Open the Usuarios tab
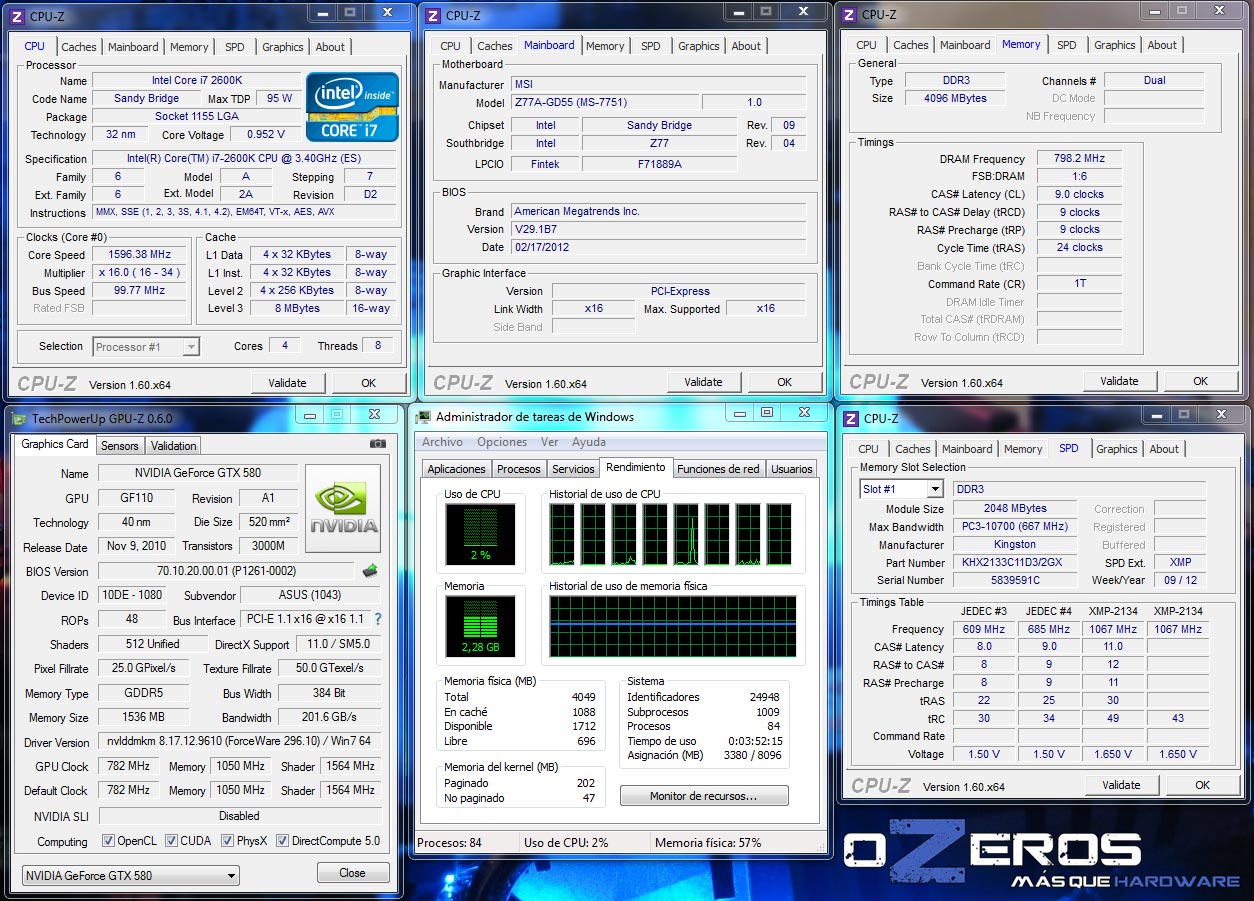The width and height of the screenshot is (1254, 901). (792, 469)
